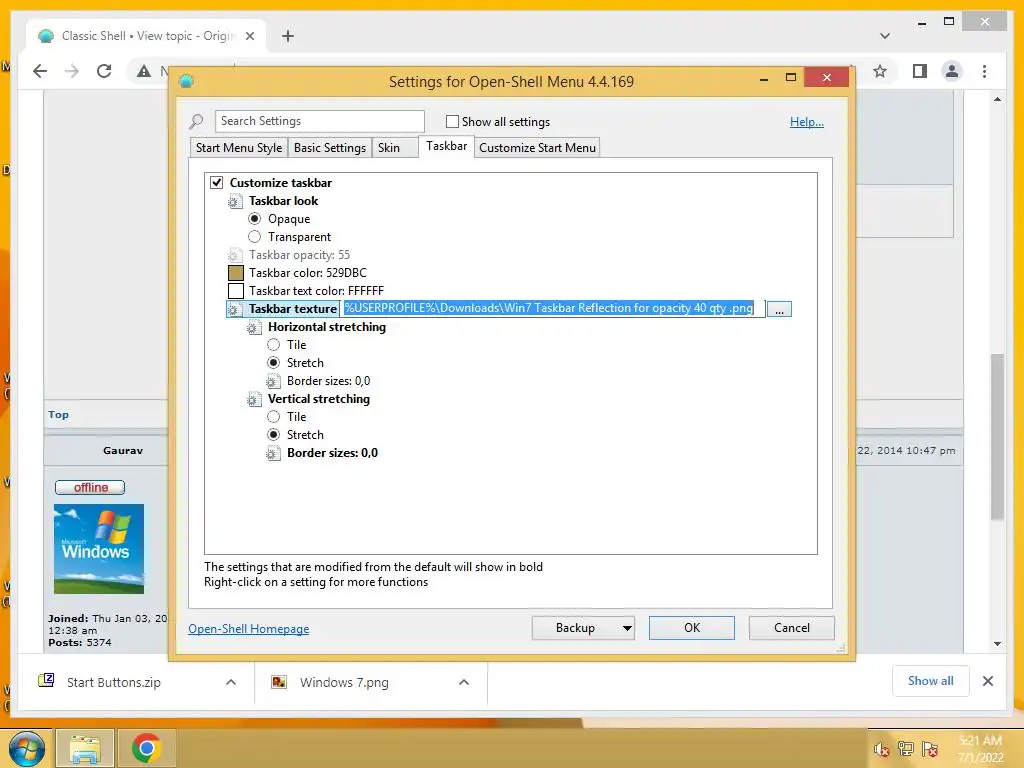This screenshot has height=768, width=1024.
Task: Click the gear icon next to Vertical stretching
Action: 253,399
